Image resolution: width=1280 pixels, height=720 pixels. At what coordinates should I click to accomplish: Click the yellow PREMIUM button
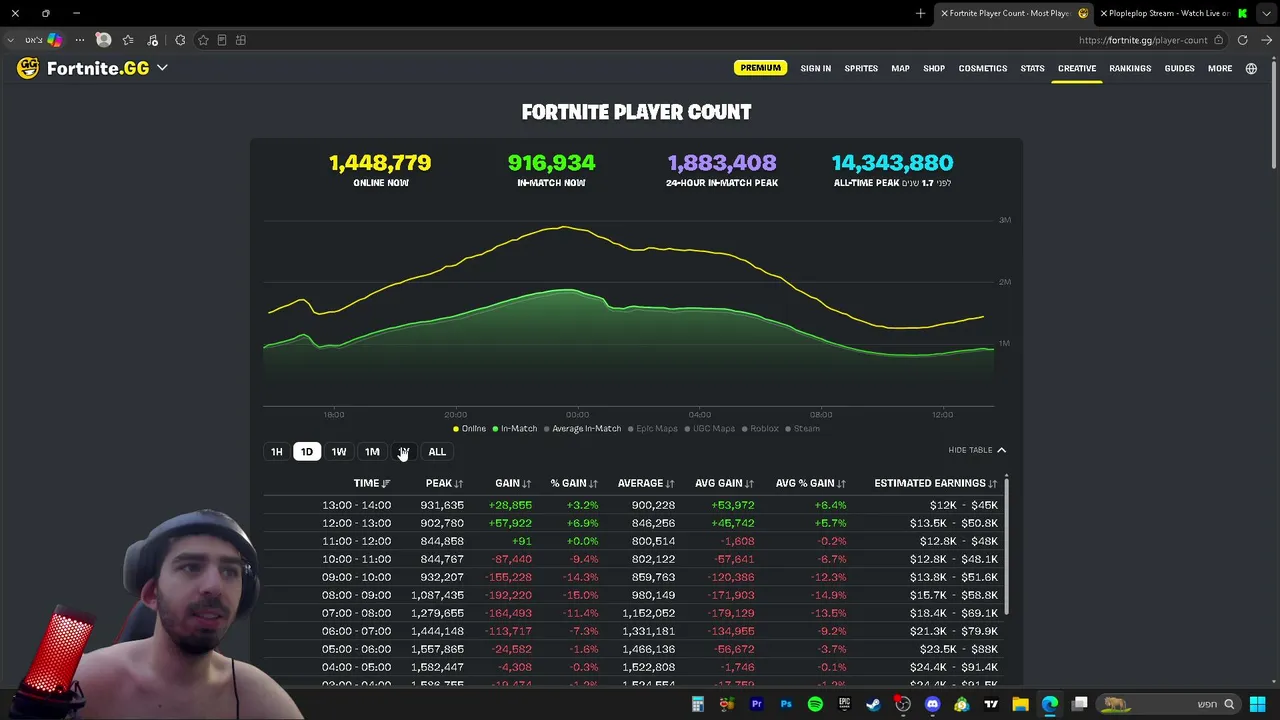[760, 68]
